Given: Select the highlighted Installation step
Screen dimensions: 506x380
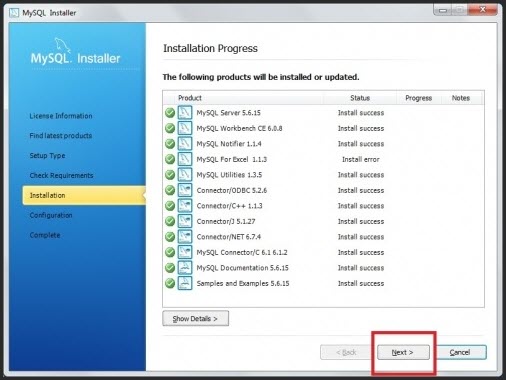Looking at the screenshot, I should (84, 195).
